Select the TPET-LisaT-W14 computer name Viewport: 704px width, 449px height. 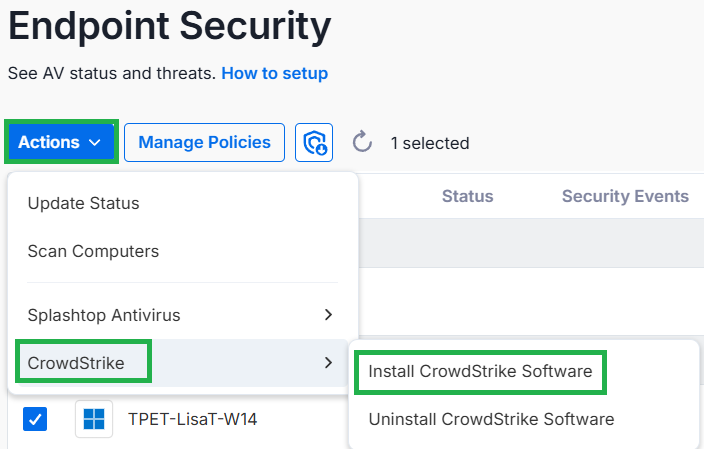tap(192, 419)
